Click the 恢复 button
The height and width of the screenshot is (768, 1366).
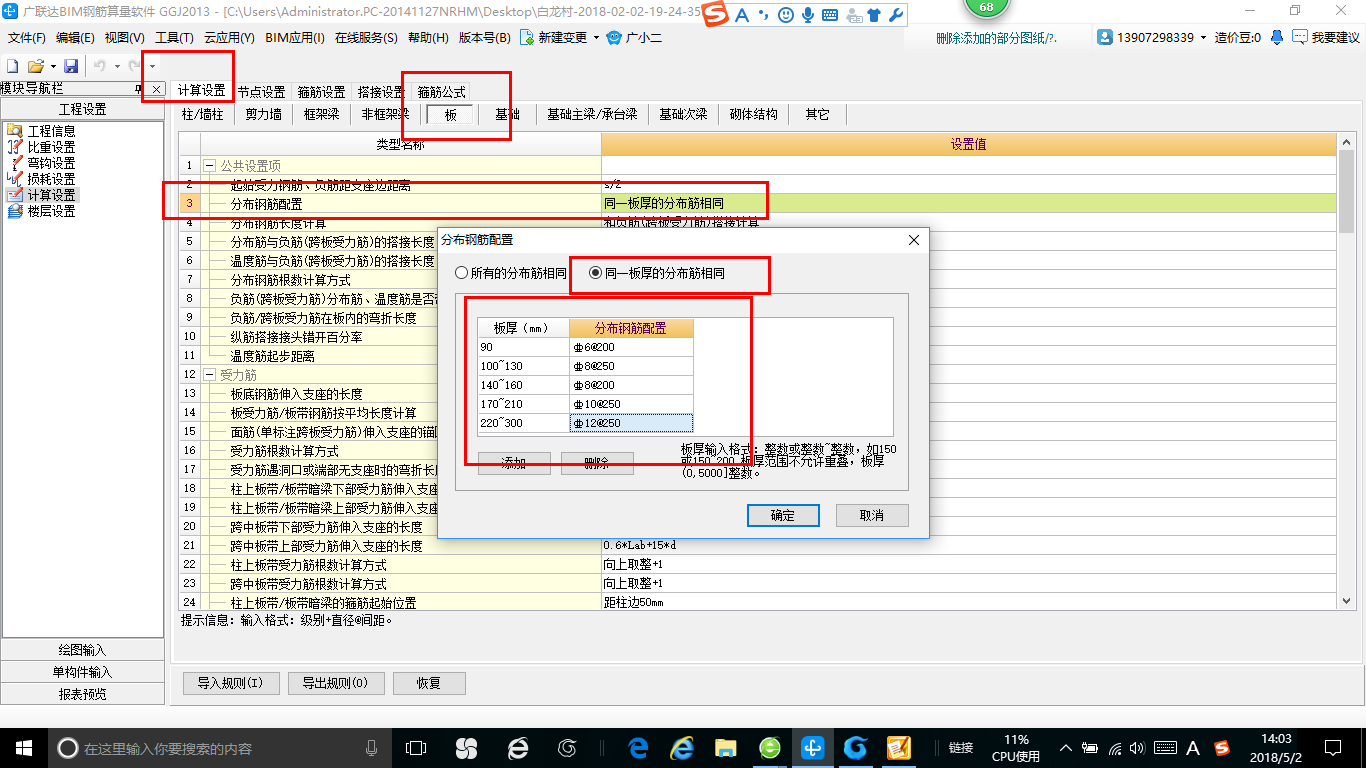[x=429, y=684]
